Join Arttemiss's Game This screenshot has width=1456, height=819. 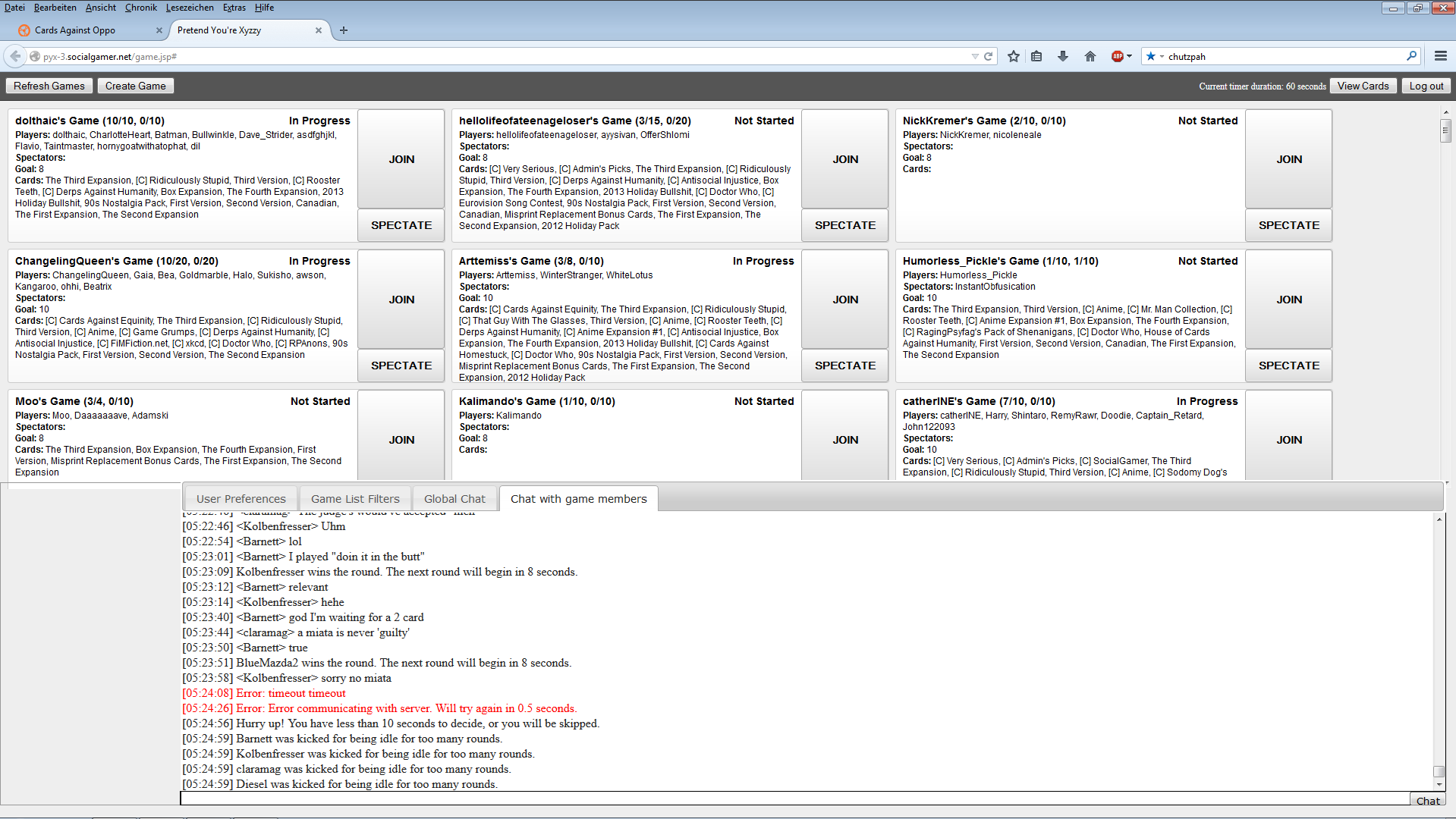click(x=845, y=300)
